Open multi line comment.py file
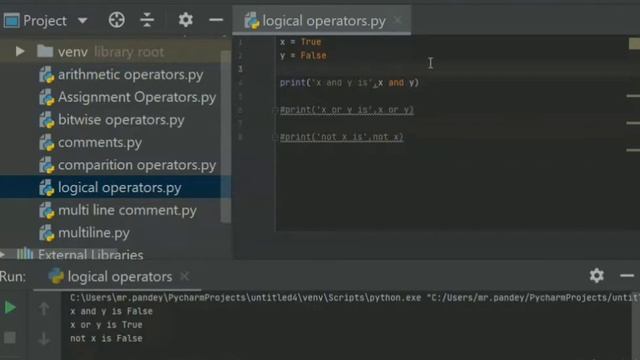The width and height of the screenshot is (640, 360). (x=127, y=210)
